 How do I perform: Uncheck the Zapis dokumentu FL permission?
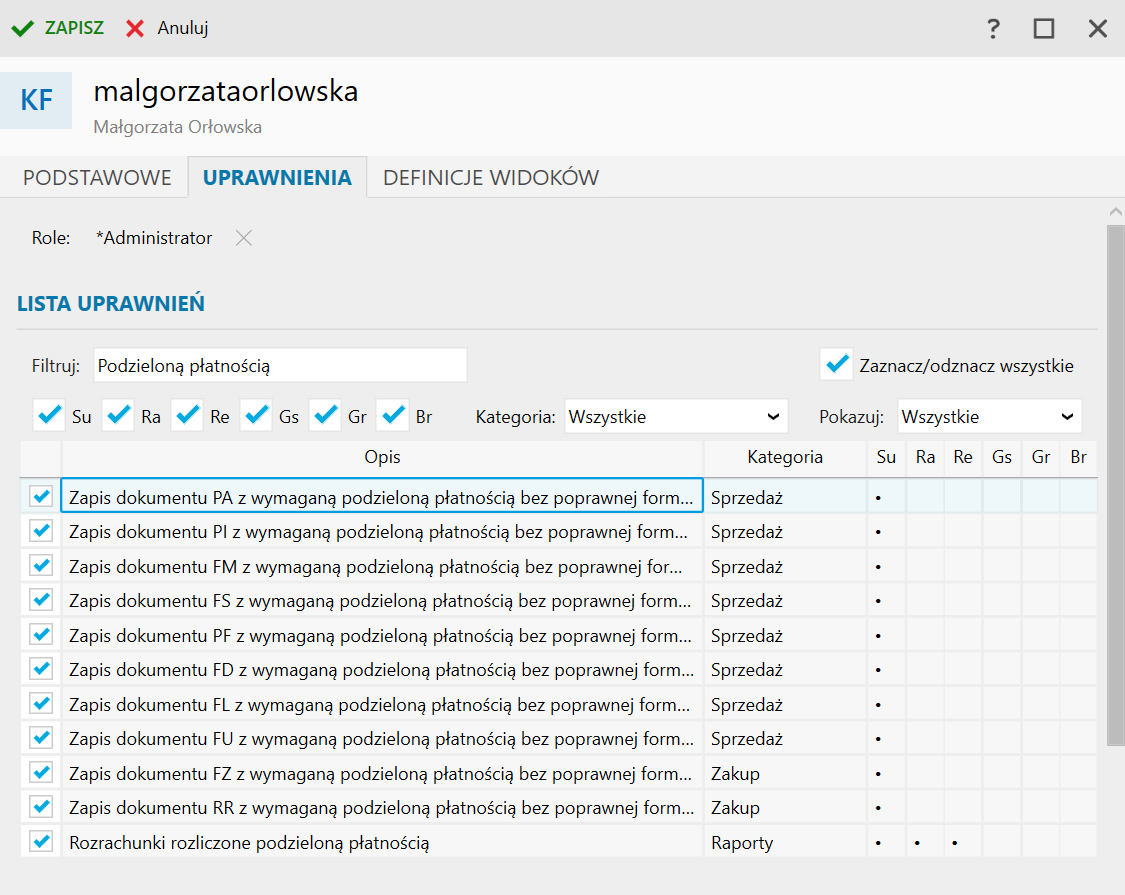click(42, 703)
